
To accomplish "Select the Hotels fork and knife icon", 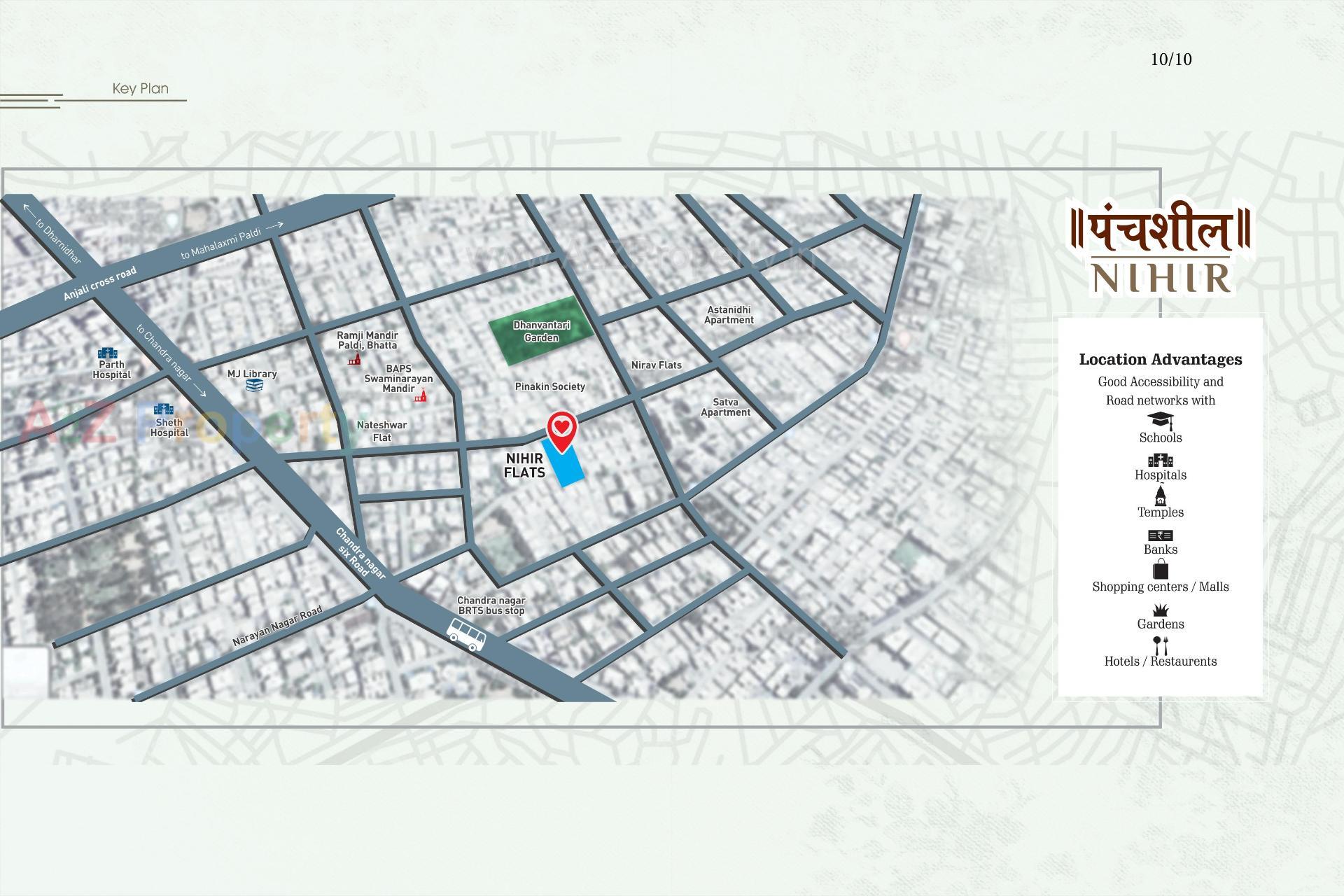I will tap(1161, 645).
